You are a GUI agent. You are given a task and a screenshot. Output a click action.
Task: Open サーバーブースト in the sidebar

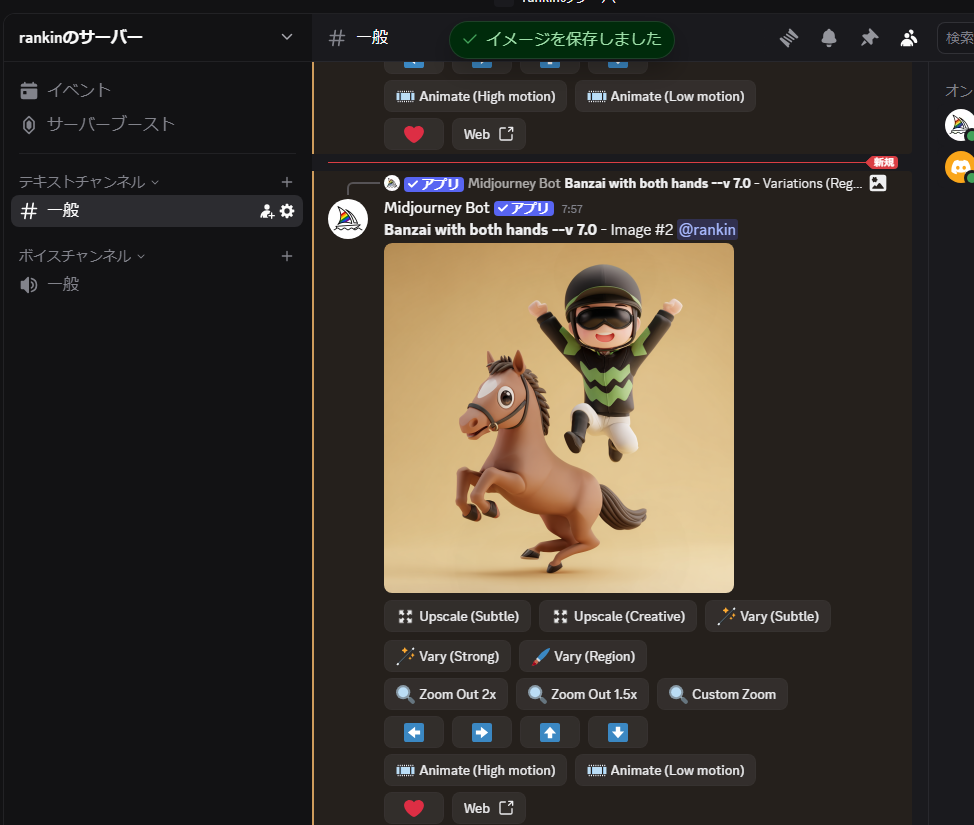(x=110, y=125)
